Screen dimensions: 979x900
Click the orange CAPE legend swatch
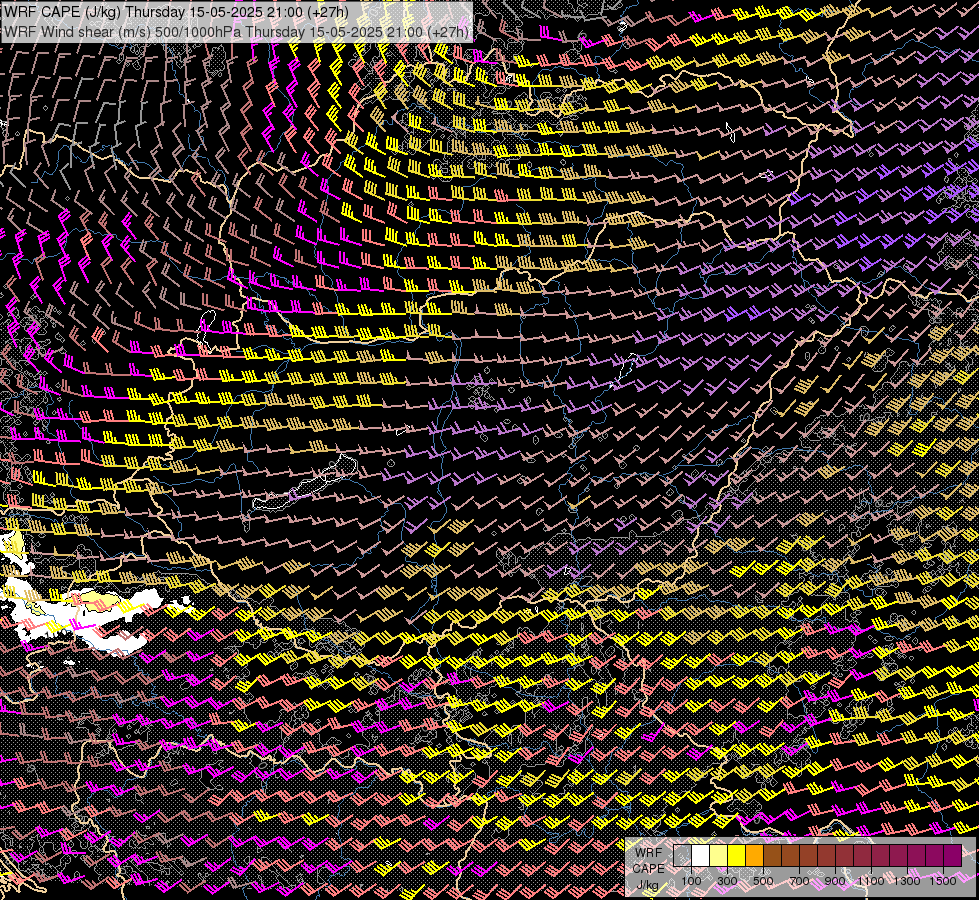pyautogui.click(x=754, y=856)
